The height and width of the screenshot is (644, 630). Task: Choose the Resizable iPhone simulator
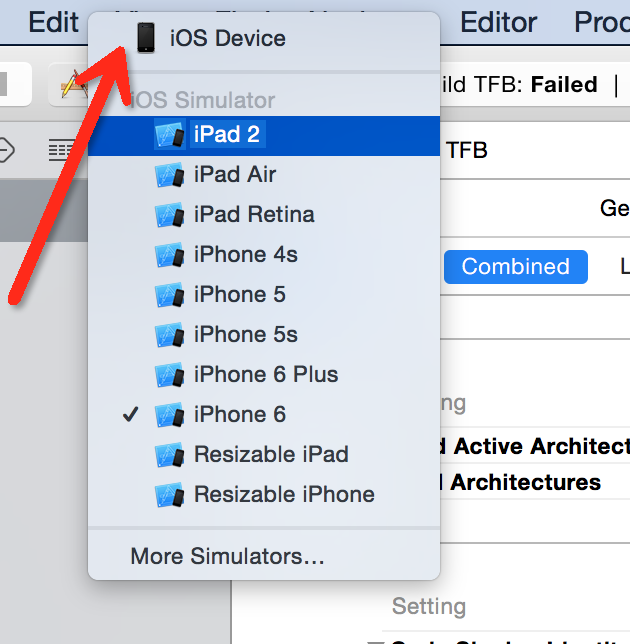pyautogui.click(x=264, y=494)
